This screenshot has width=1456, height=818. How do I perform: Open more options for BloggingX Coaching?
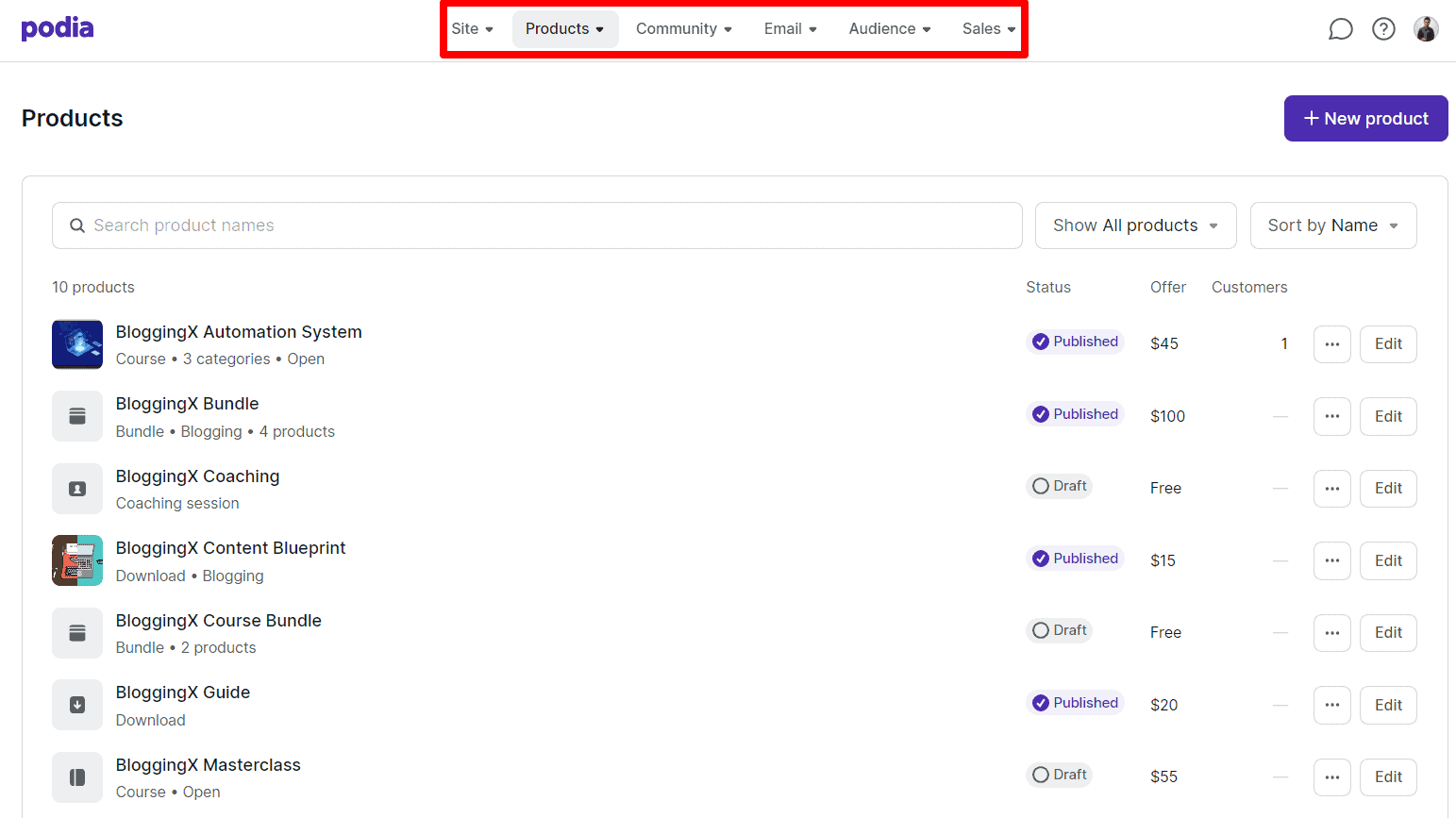[x=1331, y=489]
